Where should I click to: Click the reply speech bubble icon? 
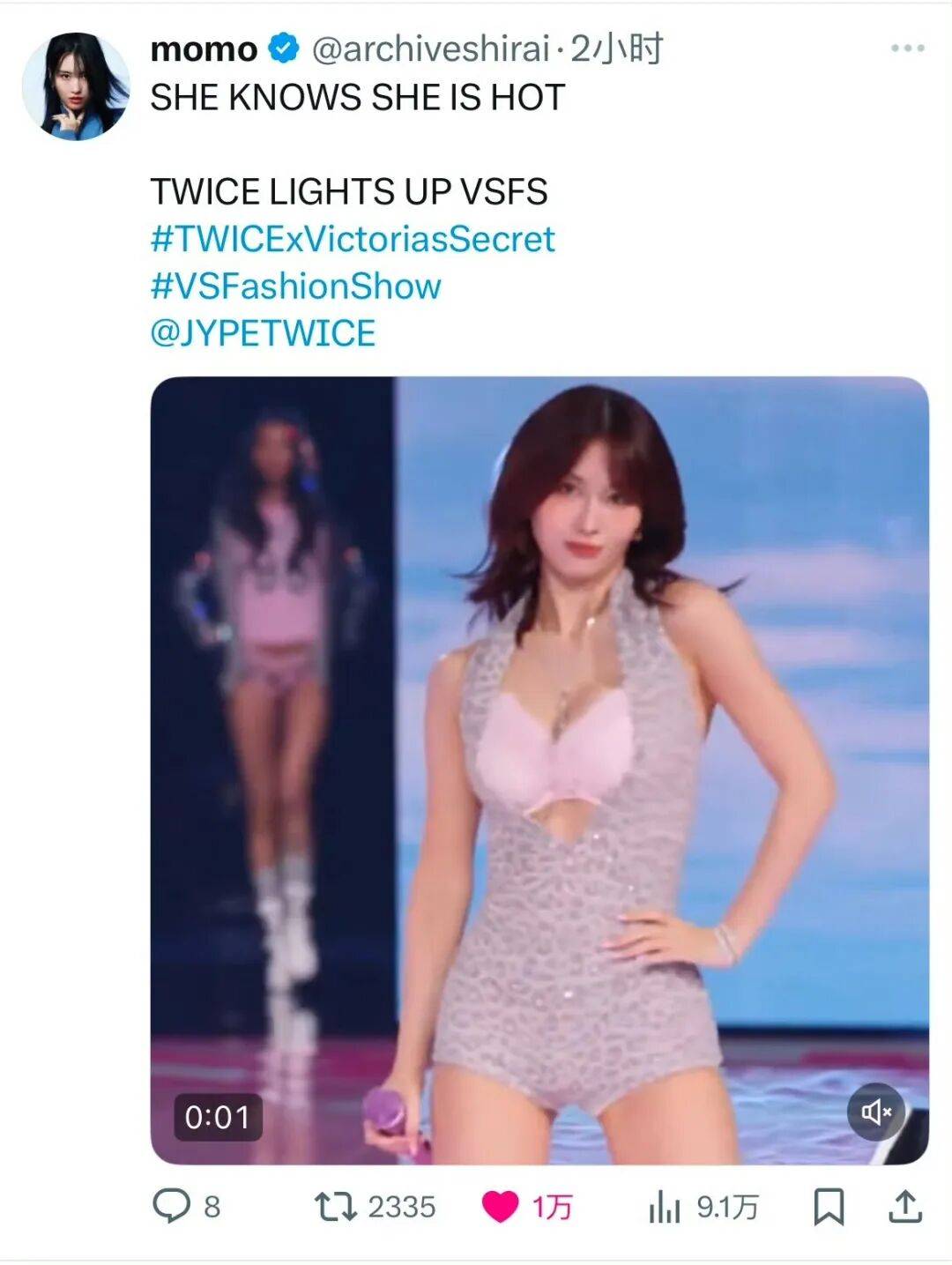pyautogui.click(x=171, y=1206)
